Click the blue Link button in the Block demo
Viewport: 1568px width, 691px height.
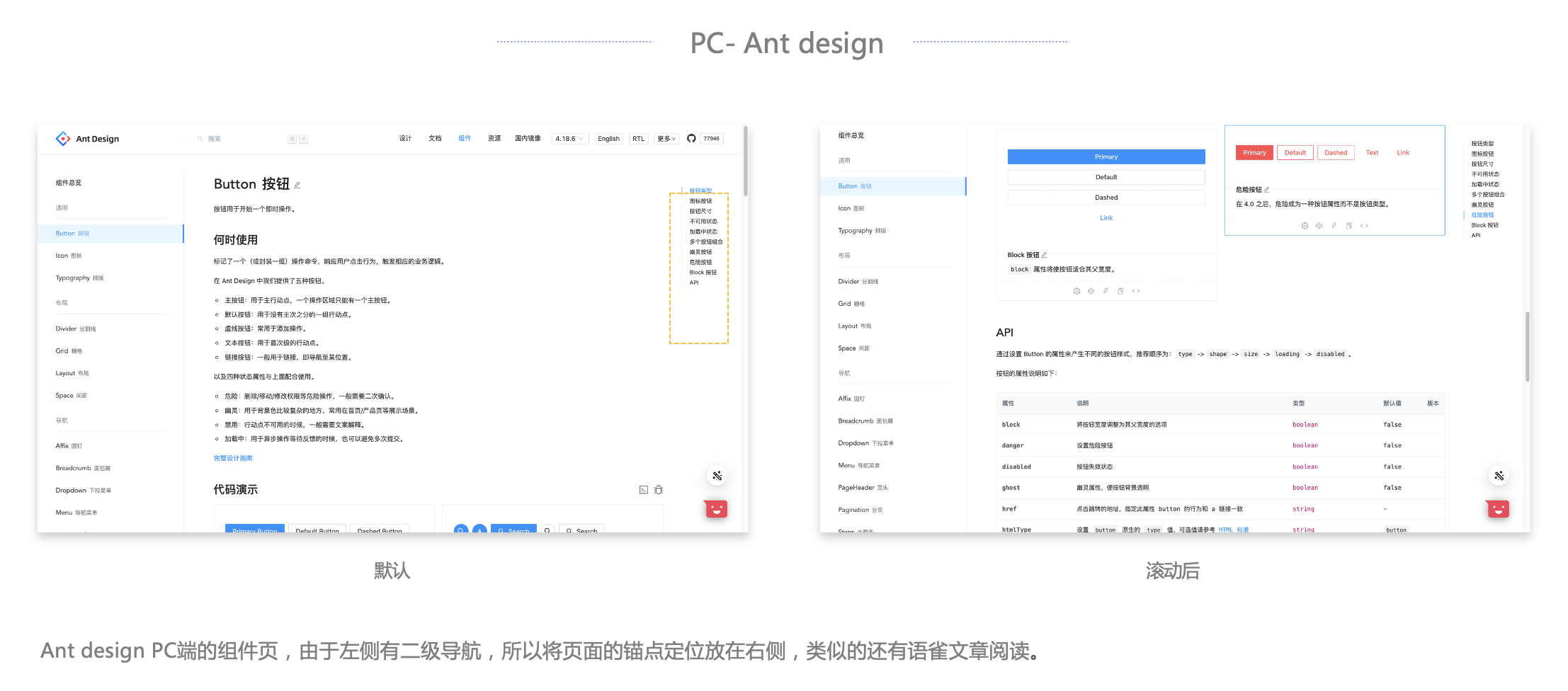coord(1106,218)
